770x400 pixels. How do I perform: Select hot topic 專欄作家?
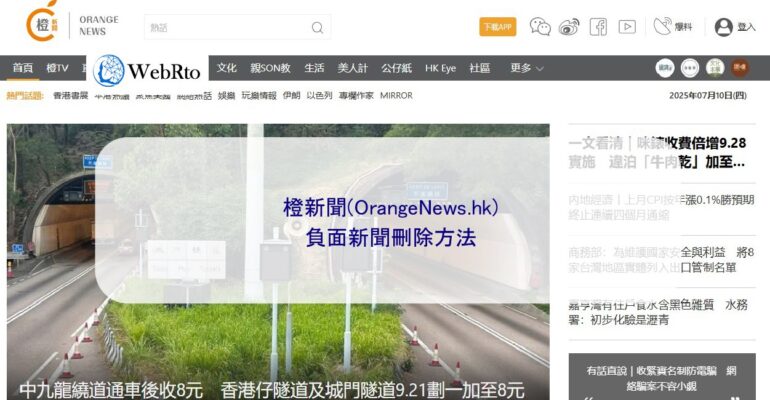click(x=356, y=95)
